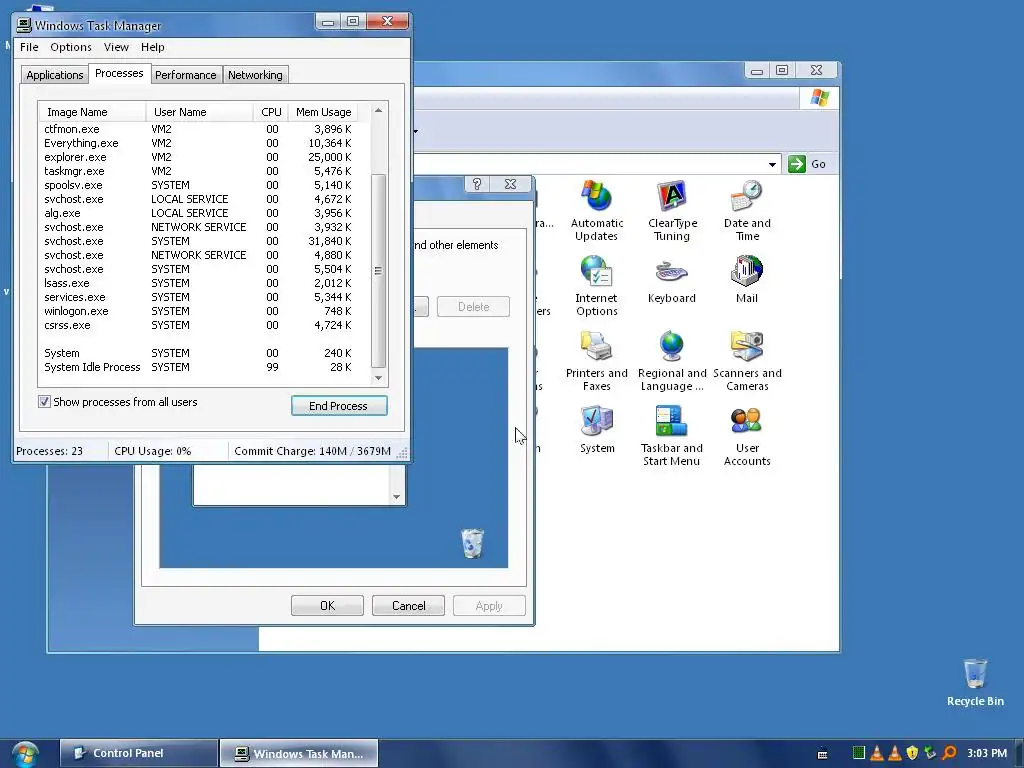Click the End Process button

point(339,406)
